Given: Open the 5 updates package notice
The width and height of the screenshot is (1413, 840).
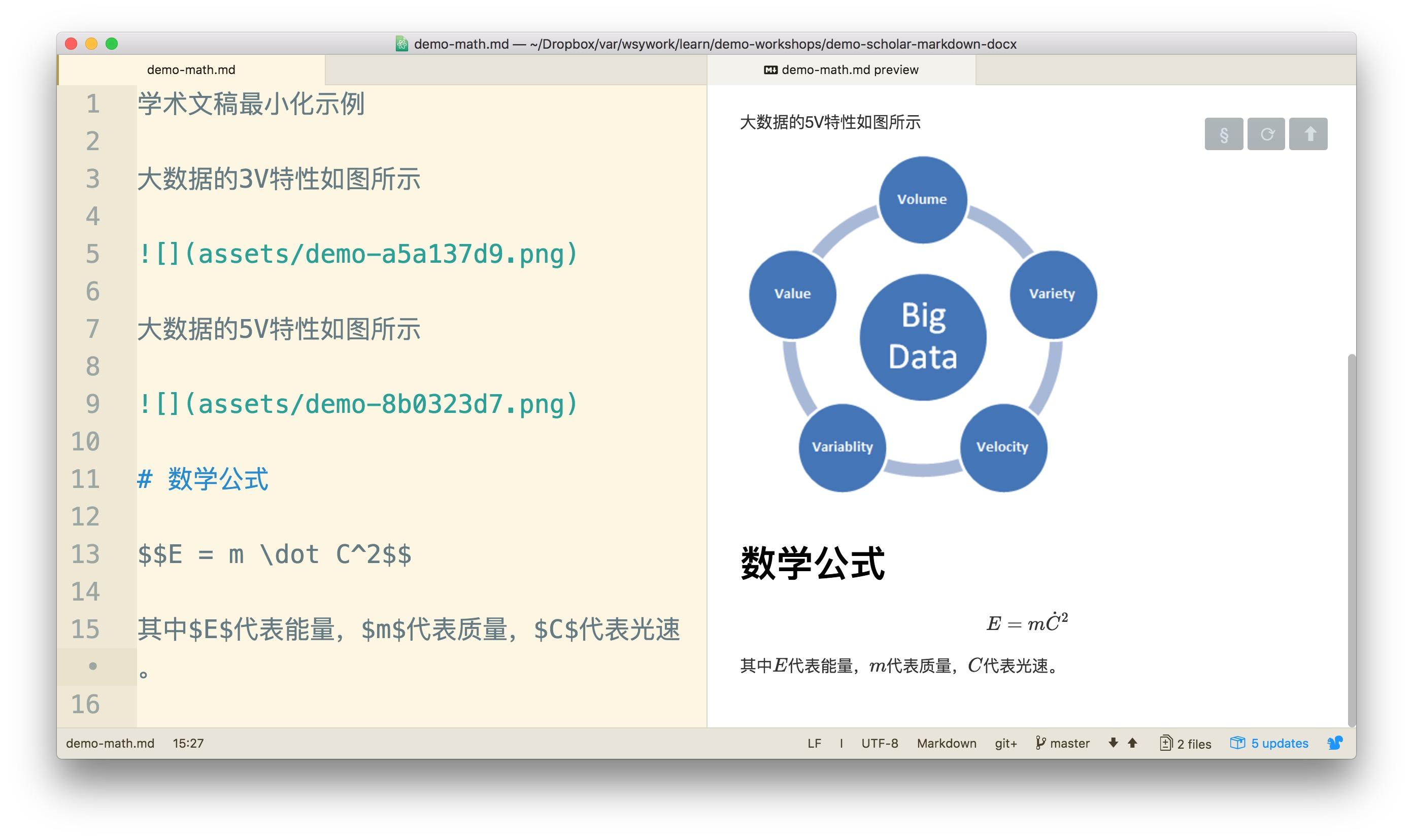Looking at the screenshot, I should coord(1269,743).
